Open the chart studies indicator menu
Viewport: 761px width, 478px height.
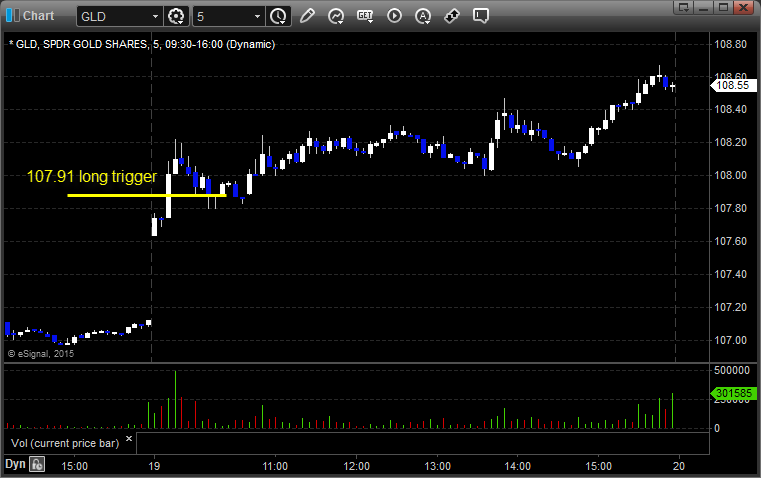335,16
